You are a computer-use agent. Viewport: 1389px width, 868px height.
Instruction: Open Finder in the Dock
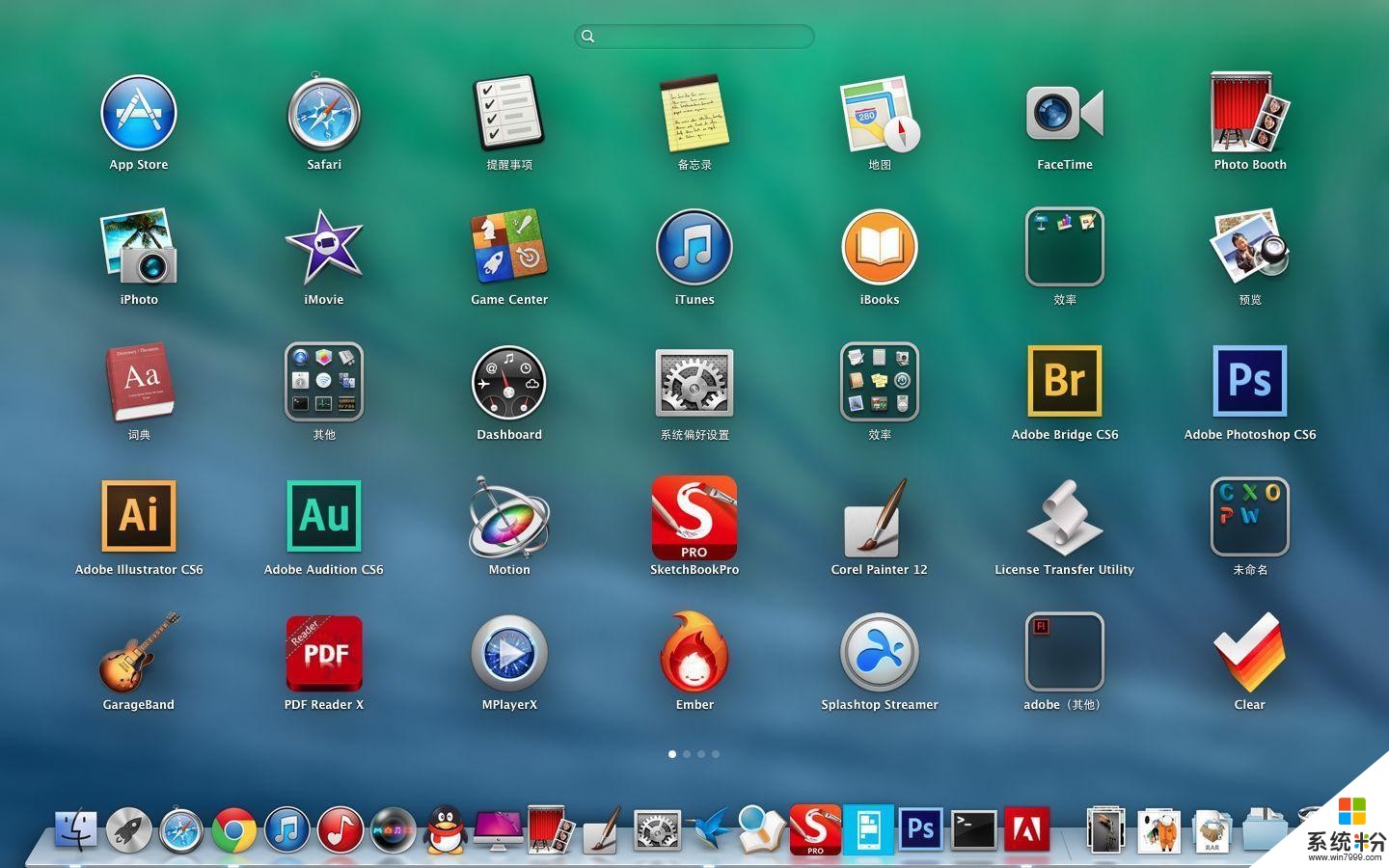[75, 829]
